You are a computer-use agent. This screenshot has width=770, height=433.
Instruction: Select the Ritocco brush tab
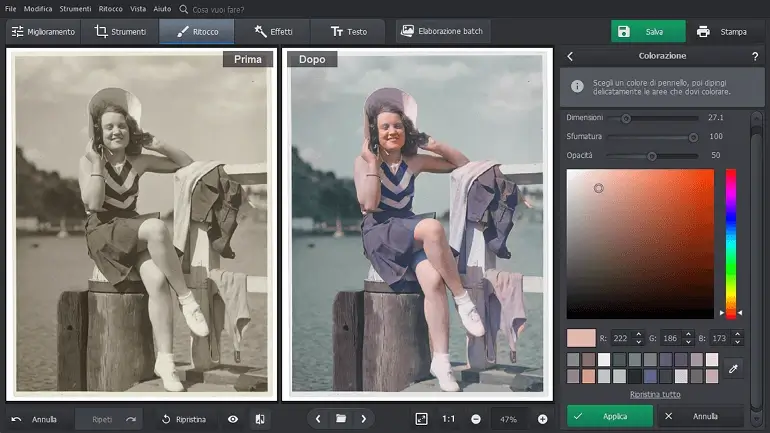(197, 31)
